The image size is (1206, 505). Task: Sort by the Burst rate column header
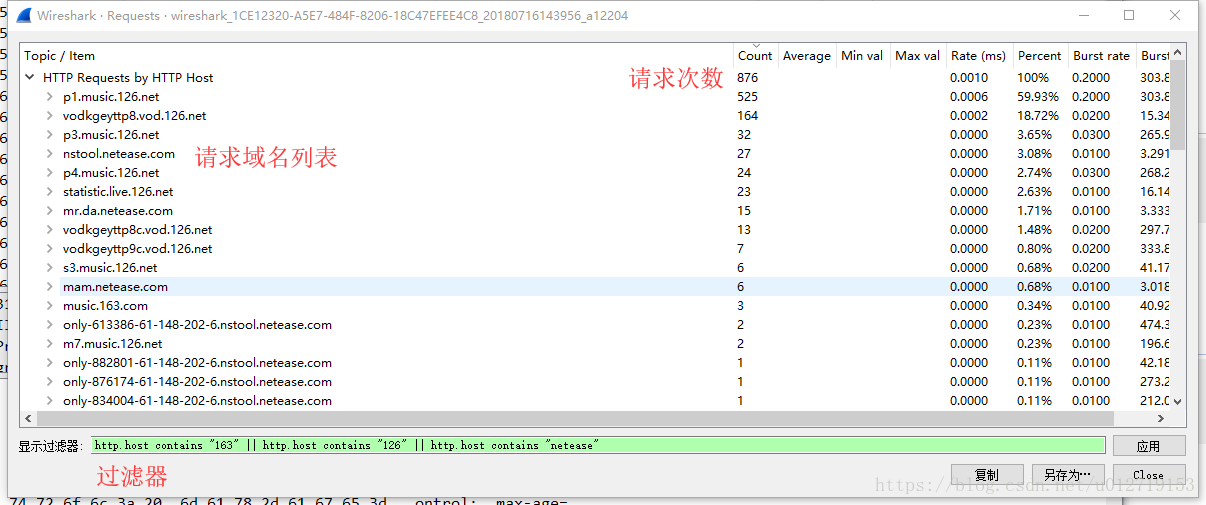pyautogui.click(x=1101, y=56)
